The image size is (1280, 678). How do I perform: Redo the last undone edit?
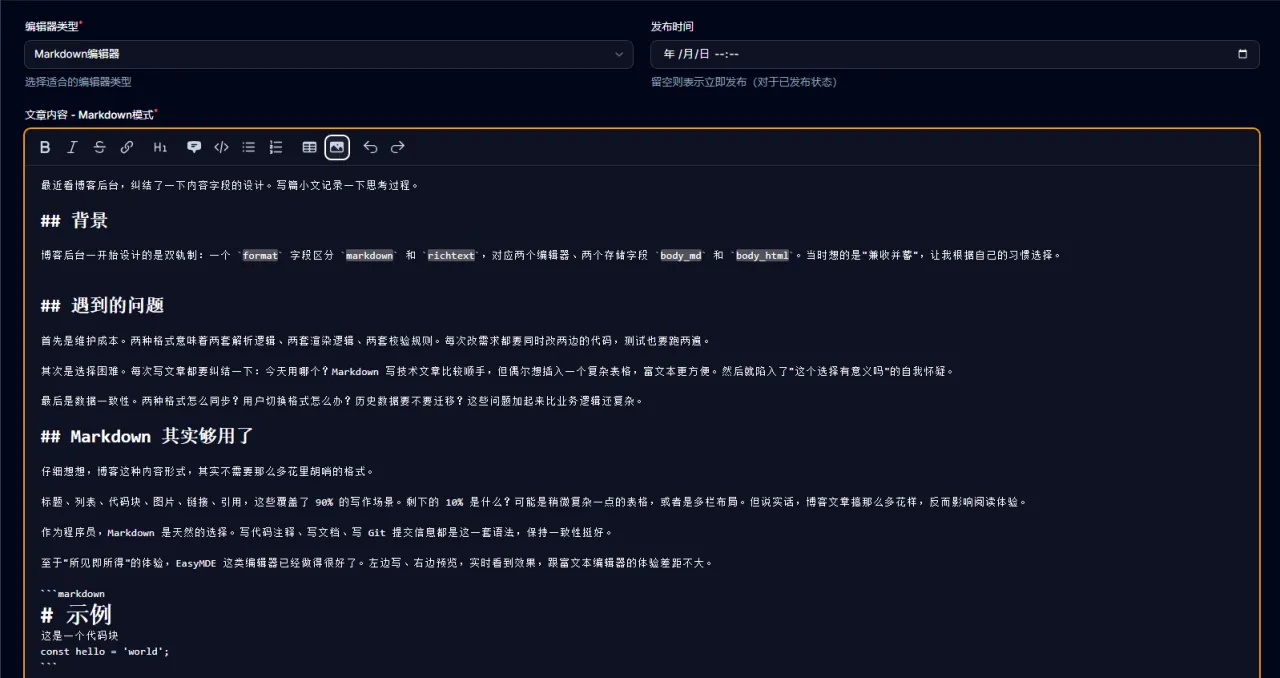398,147
